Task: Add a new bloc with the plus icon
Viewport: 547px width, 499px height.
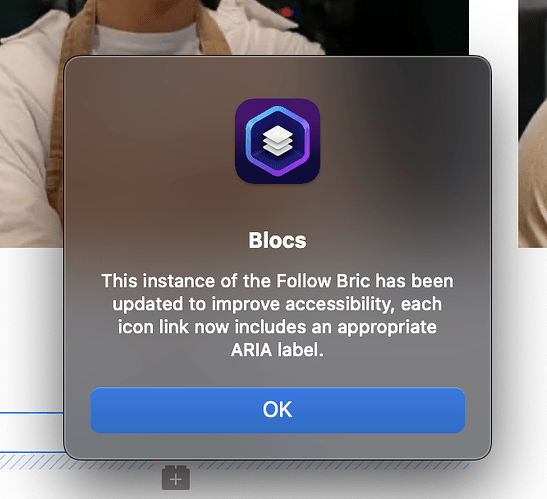Action: click(x=176, y=477)
